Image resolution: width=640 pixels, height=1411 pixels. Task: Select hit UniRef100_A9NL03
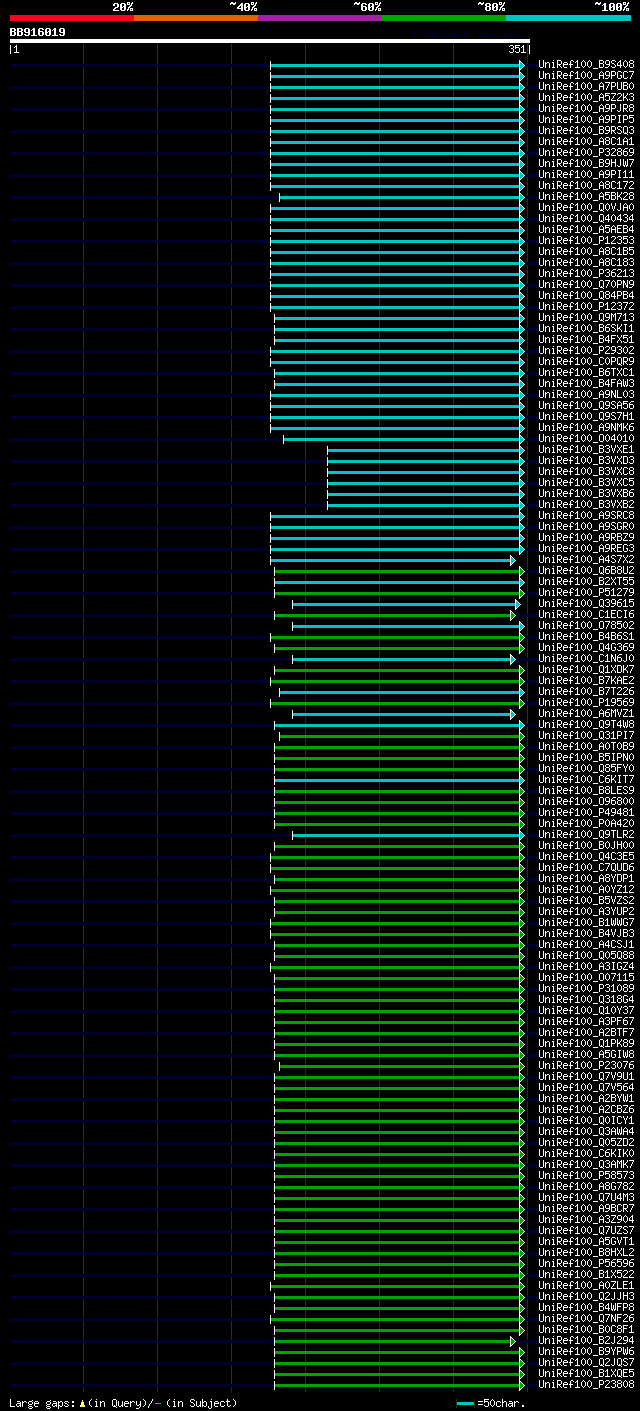[586, 395]
